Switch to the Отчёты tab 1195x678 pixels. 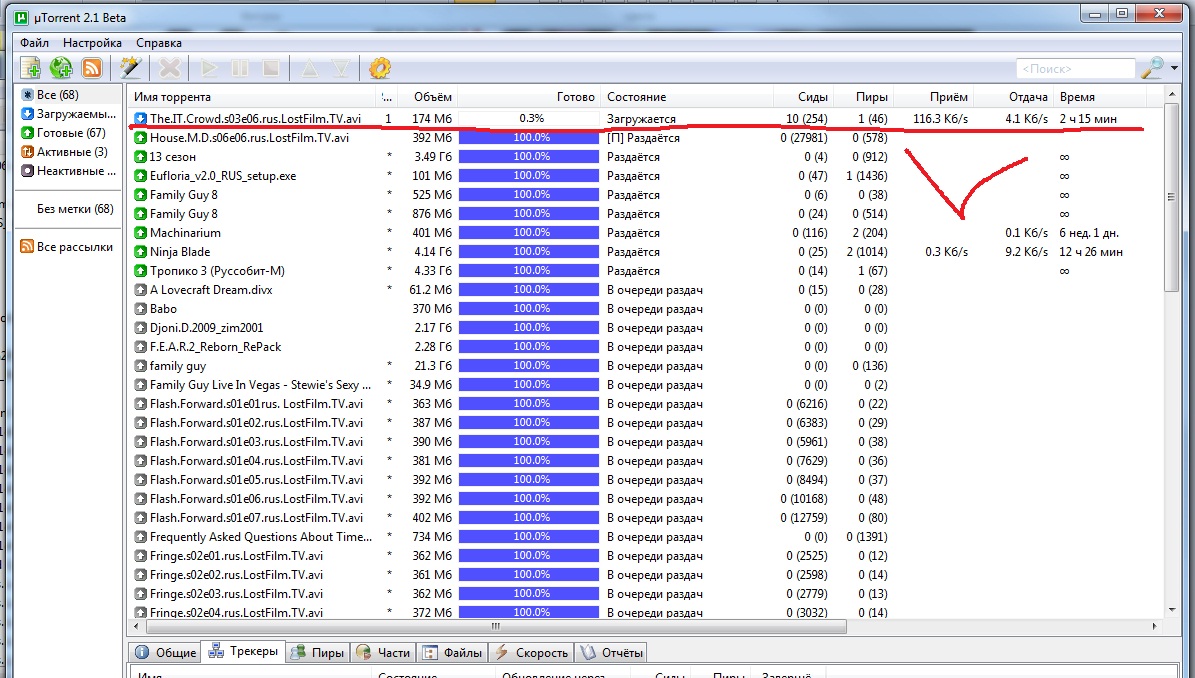612,653
